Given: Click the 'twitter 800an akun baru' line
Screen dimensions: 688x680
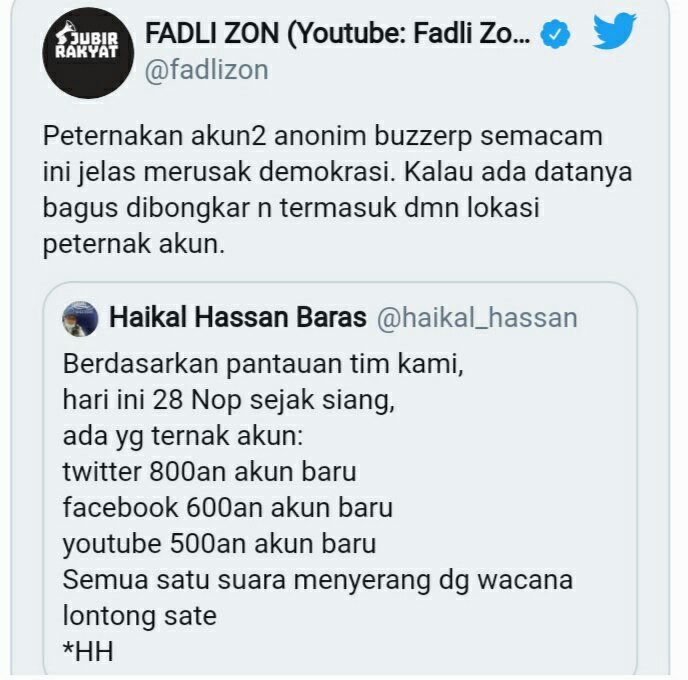Looking at the screenshot, I should pos(209,472).
